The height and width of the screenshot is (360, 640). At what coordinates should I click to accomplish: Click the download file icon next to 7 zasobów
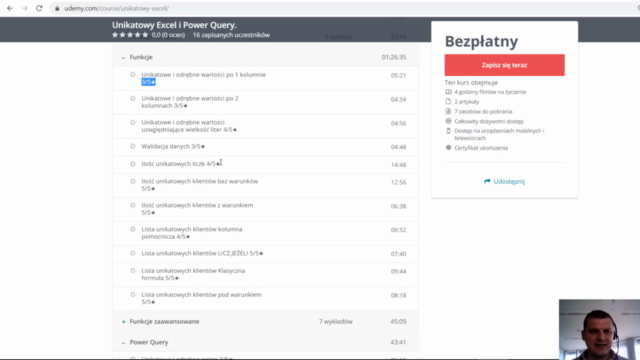pyautogui.click(x=448, y=111)
